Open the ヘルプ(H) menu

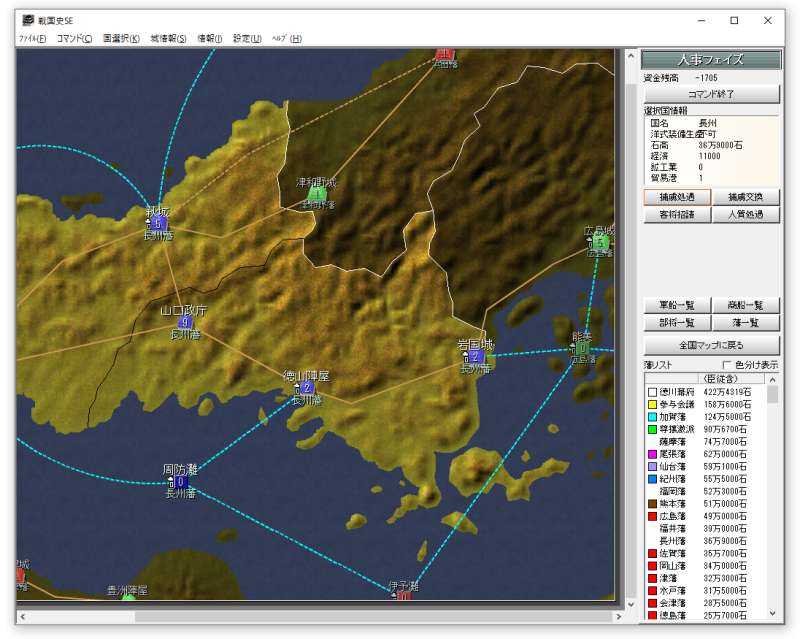coord(287,39)
